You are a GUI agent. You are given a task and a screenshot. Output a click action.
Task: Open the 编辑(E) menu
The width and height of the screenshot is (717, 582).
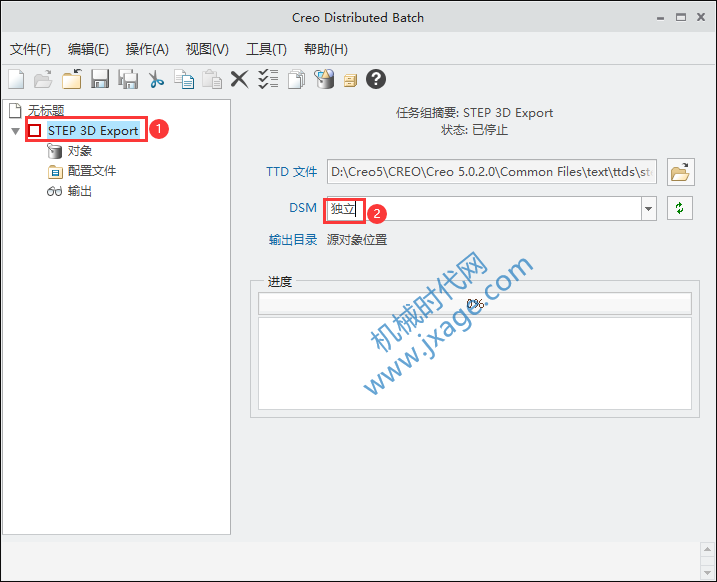coord(88,49)
